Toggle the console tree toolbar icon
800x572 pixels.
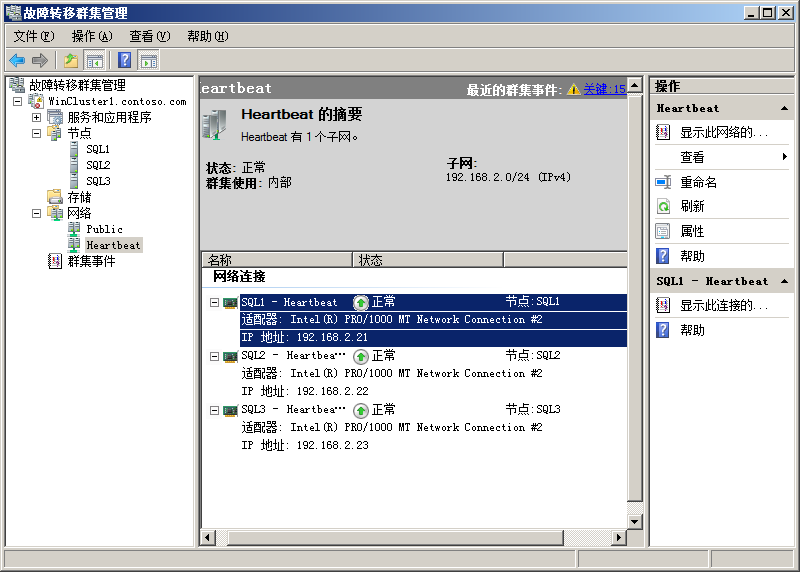(x=95, y=61)
